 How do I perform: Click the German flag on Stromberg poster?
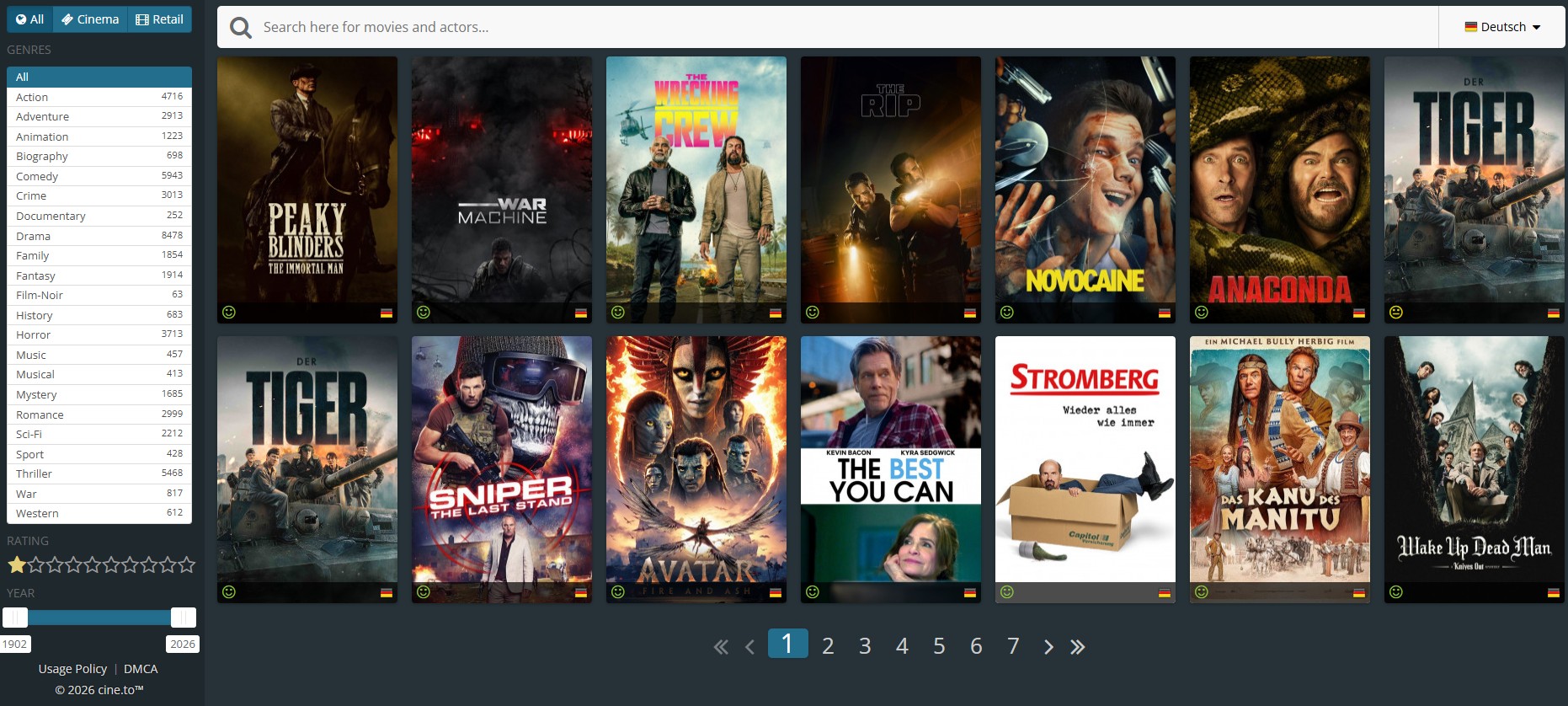(1165, 593)
